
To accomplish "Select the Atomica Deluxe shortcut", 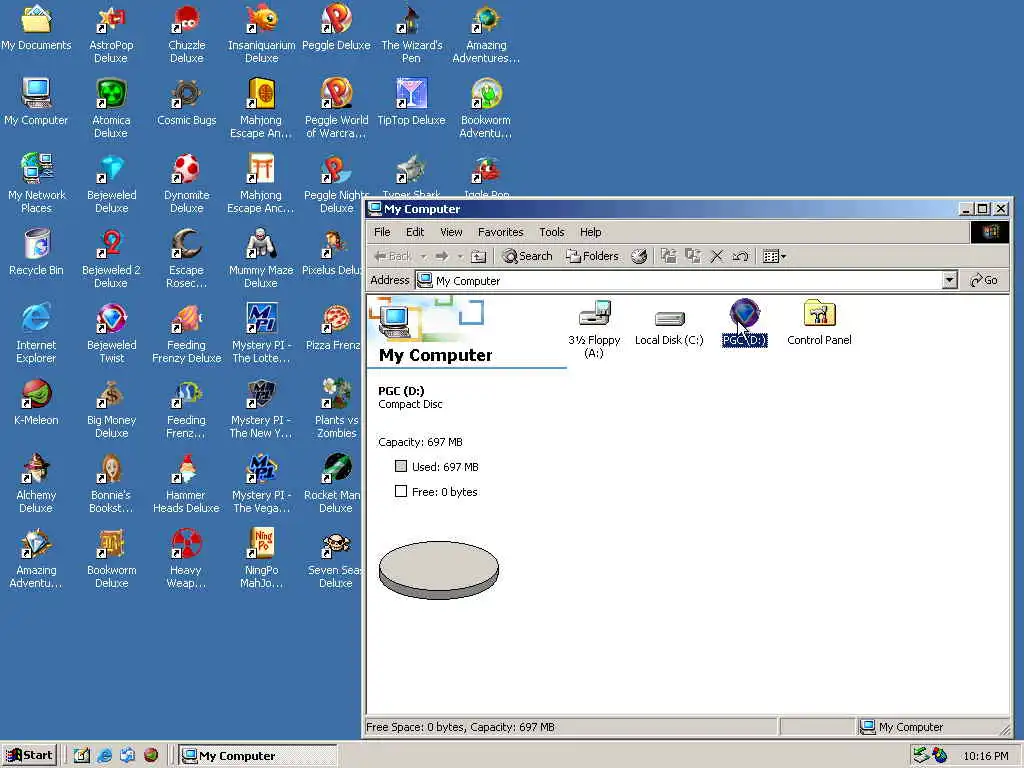I will coord(111,108).
